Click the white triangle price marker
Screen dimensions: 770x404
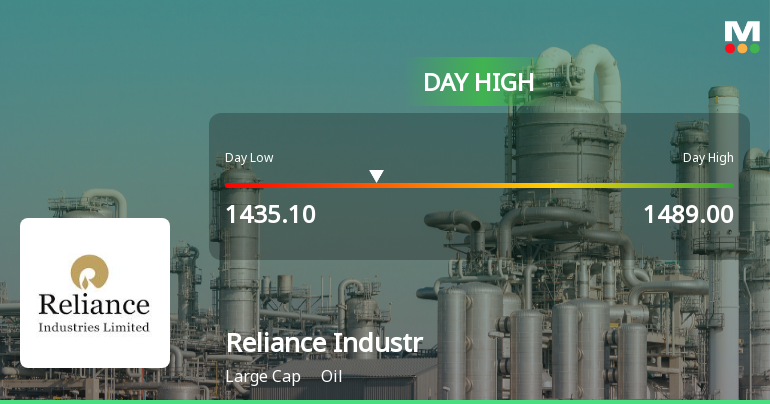point(376,176)
